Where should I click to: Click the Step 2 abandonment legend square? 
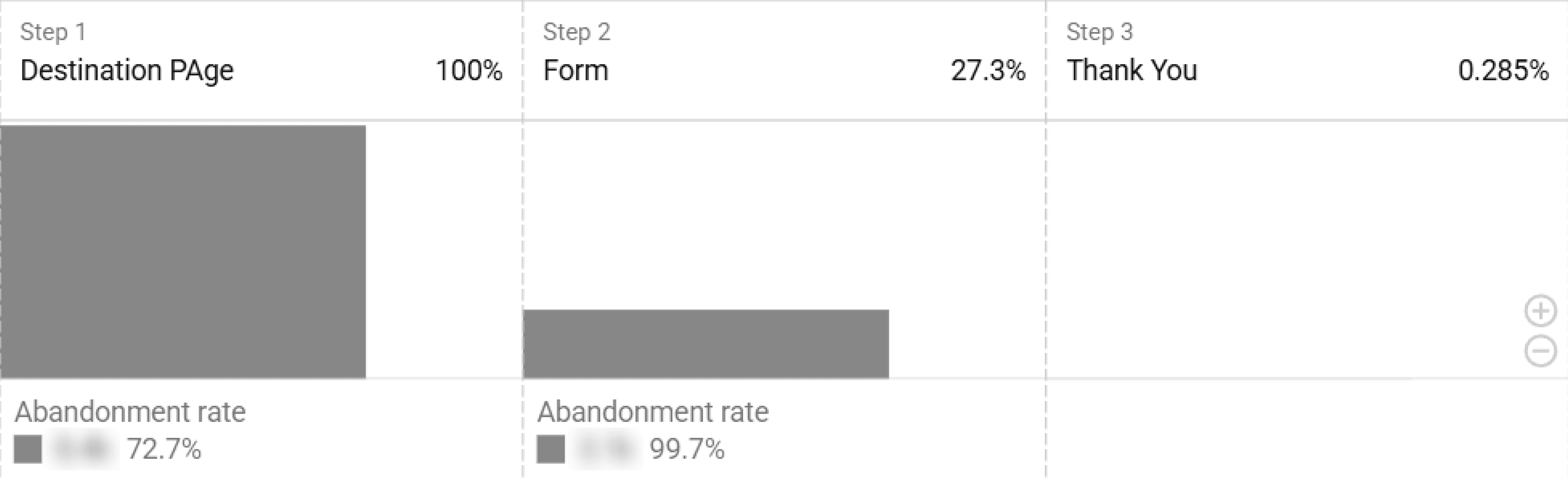pyautogui.click(x=550, y=449)
